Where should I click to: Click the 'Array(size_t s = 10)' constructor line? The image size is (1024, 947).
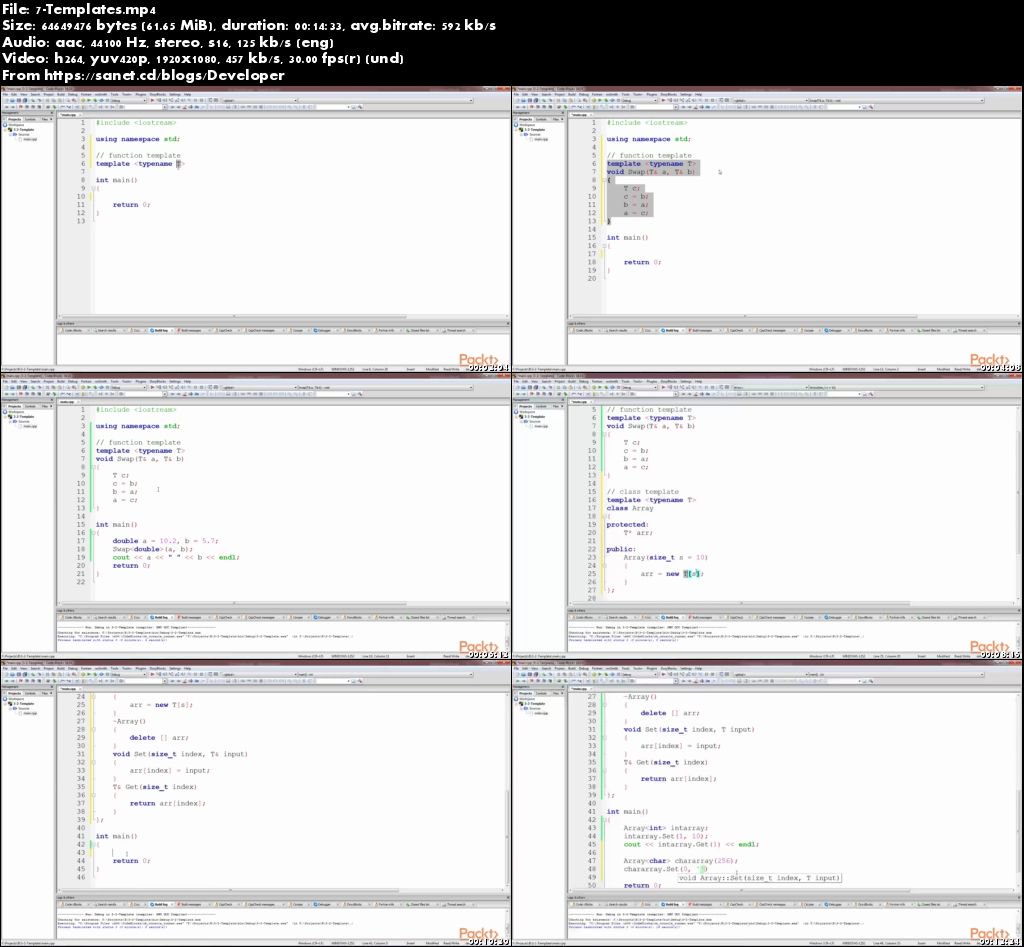(665, 557)
